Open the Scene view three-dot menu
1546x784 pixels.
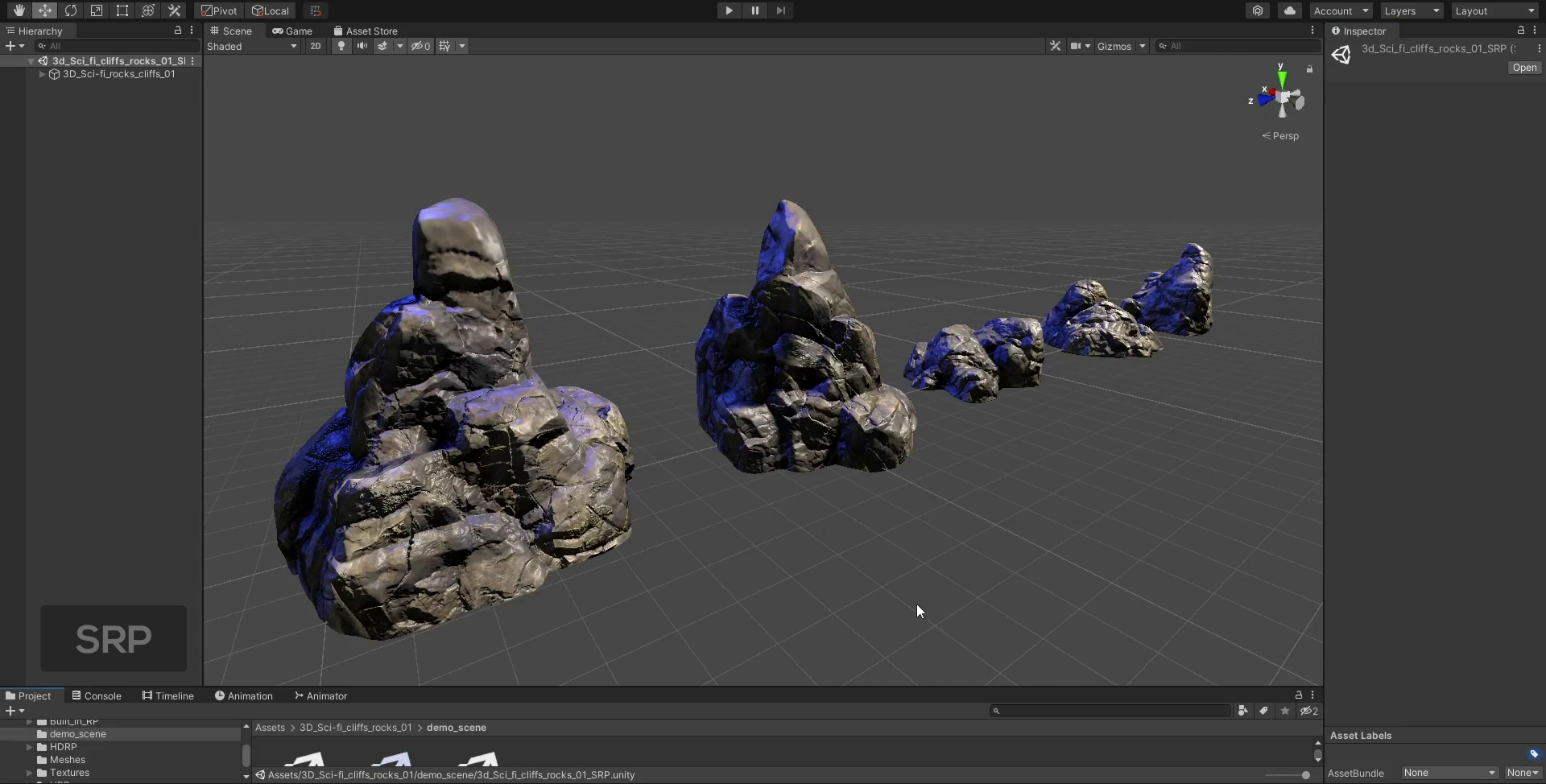(x=1312, y=30)
